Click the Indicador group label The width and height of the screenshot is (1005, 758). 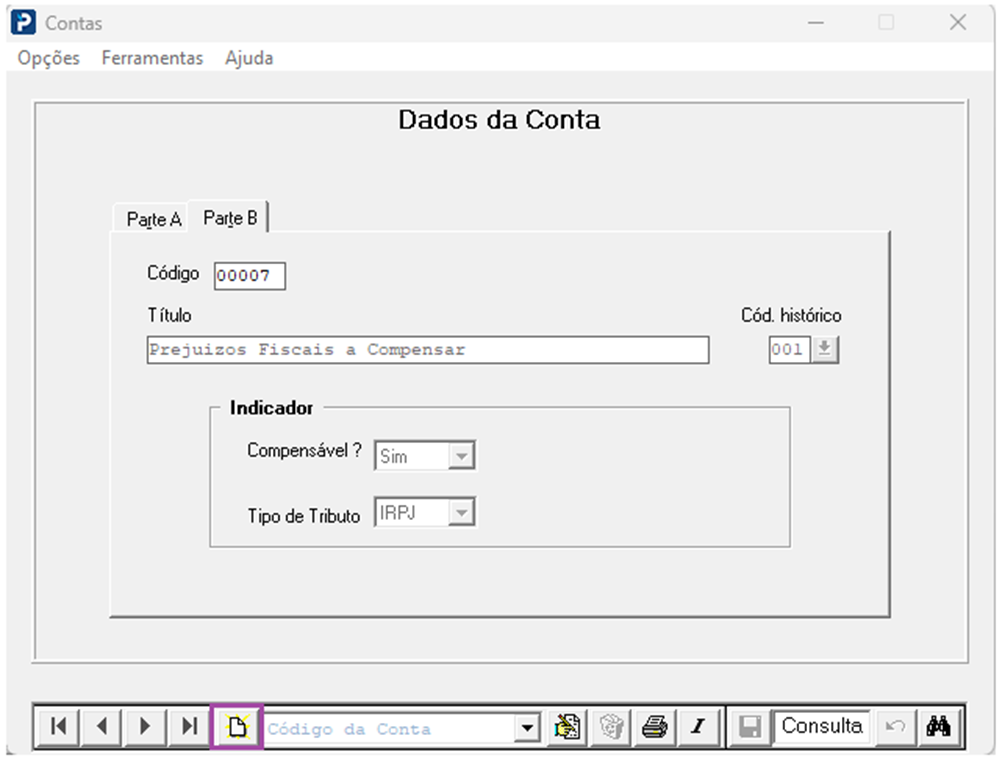click(271, 408)
